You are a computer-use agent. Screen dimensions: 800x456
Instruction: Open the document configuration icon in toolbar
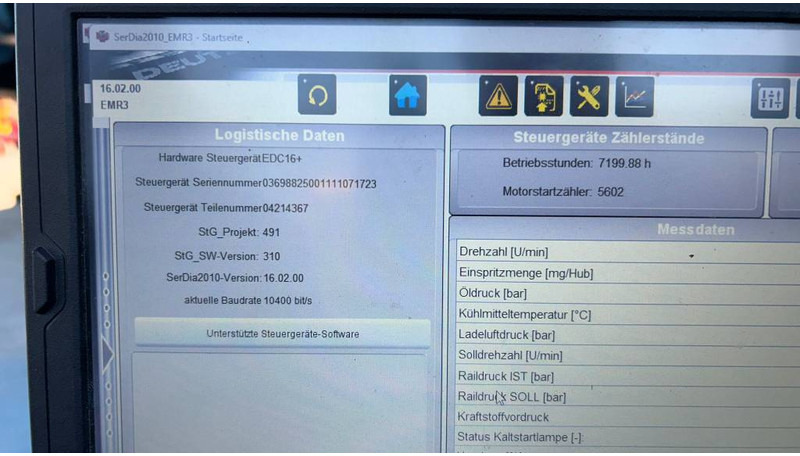(x=543, y=97)
